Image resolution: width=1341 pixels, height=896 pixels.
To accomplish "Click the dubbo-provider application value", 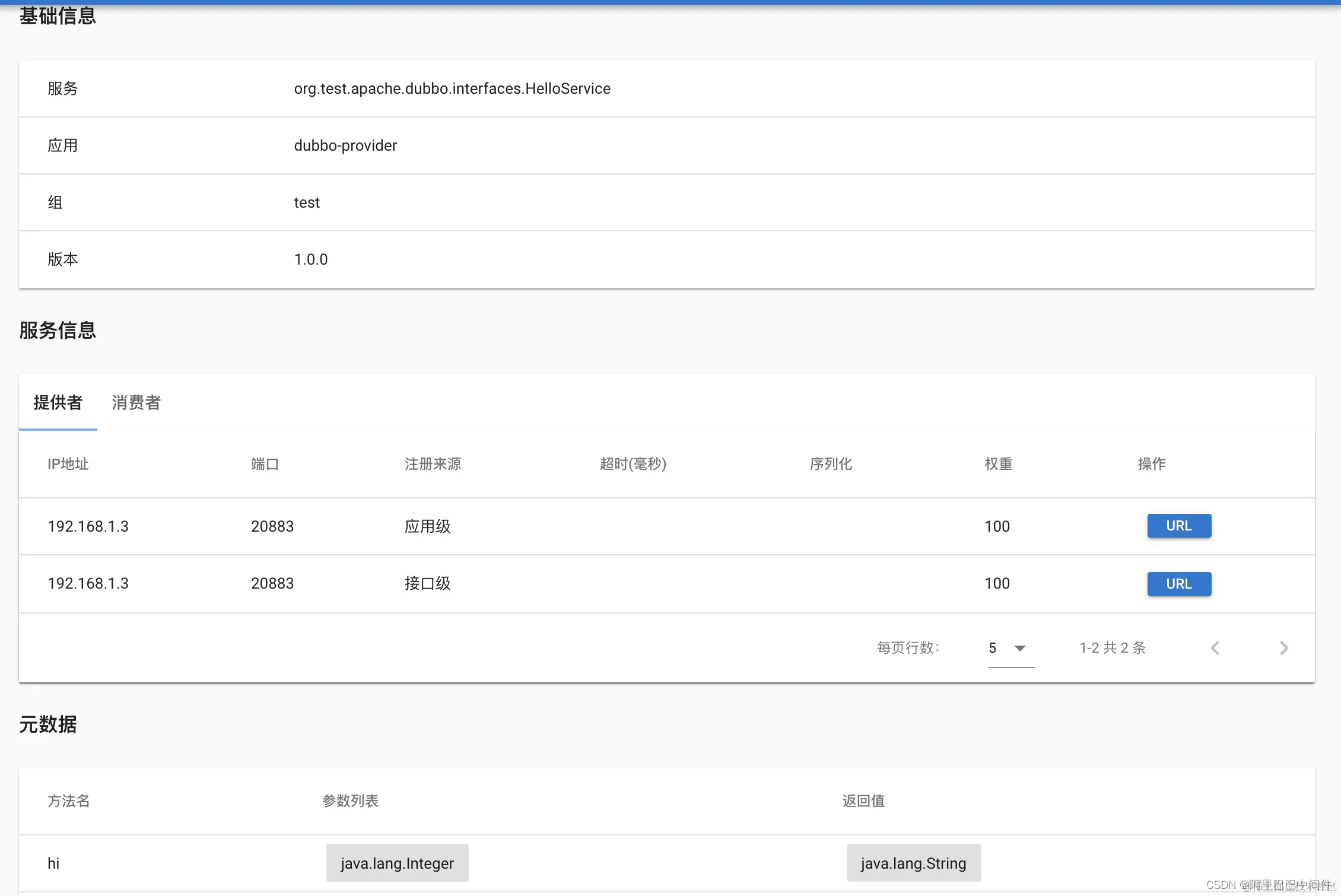I will (345, 145).
